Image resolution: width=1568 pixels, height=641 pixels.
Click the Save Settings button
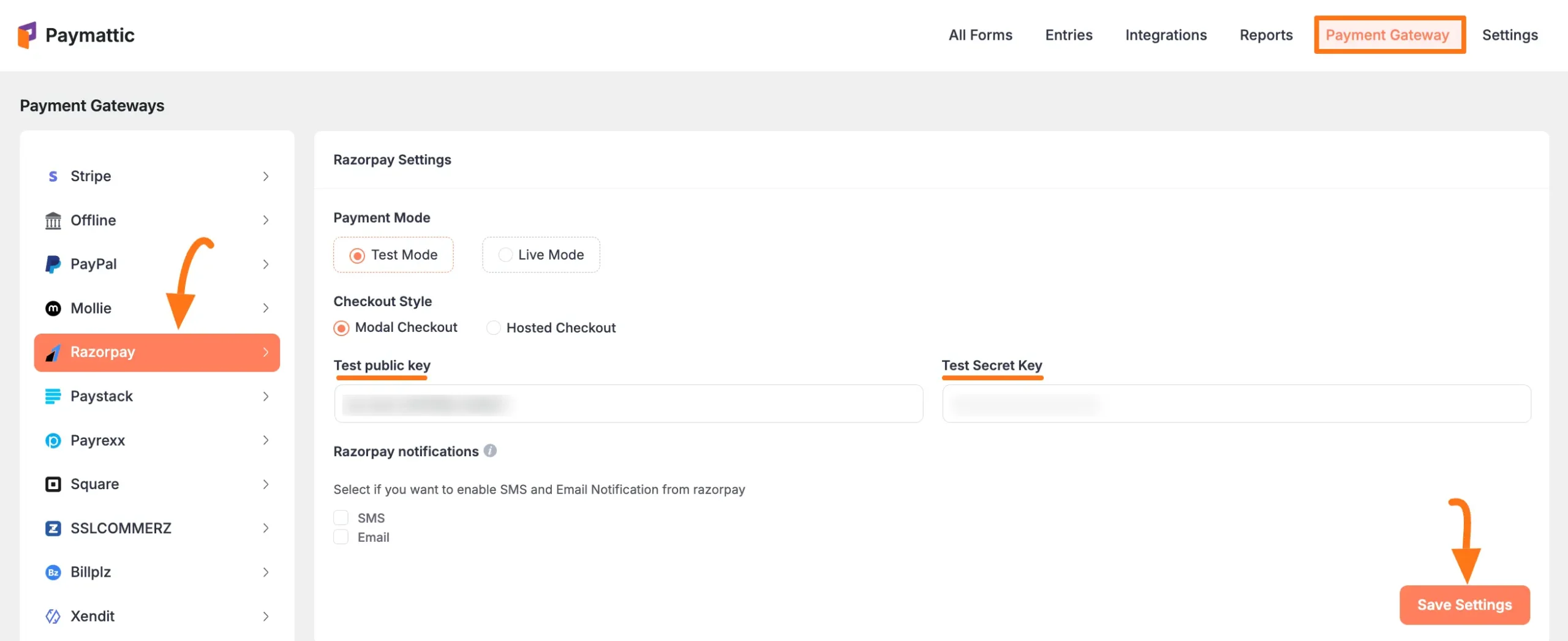[1464, 604]
